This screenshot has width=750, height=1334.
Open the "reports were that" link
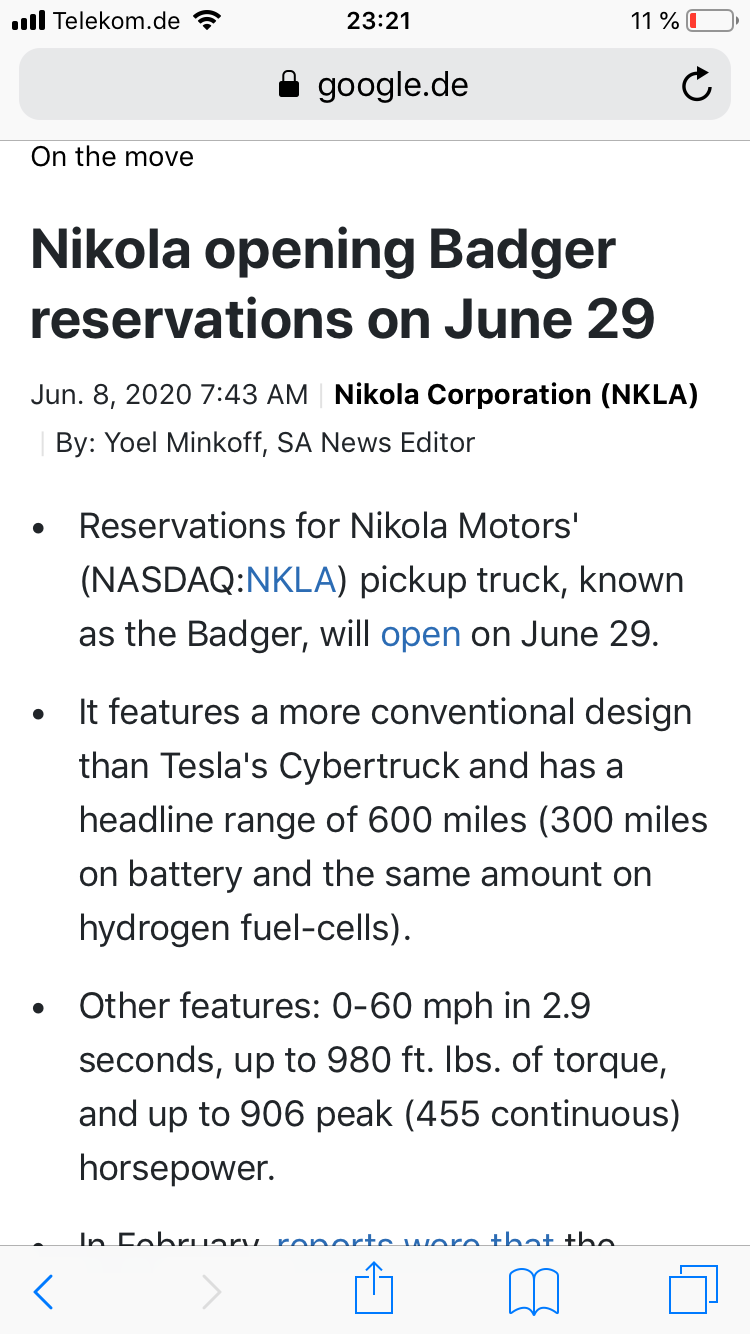click(x=415, y=1240)
